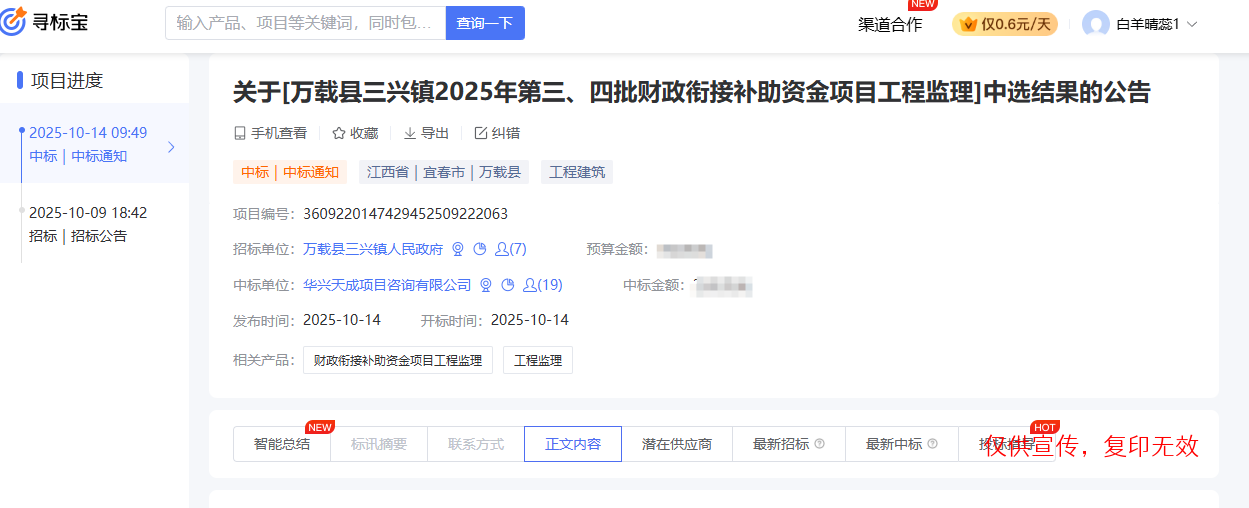The width and height of the screenshot is (1249, 508).
Task: Open the 潜在供应商 tab
Action: click(x=677, y=444)
